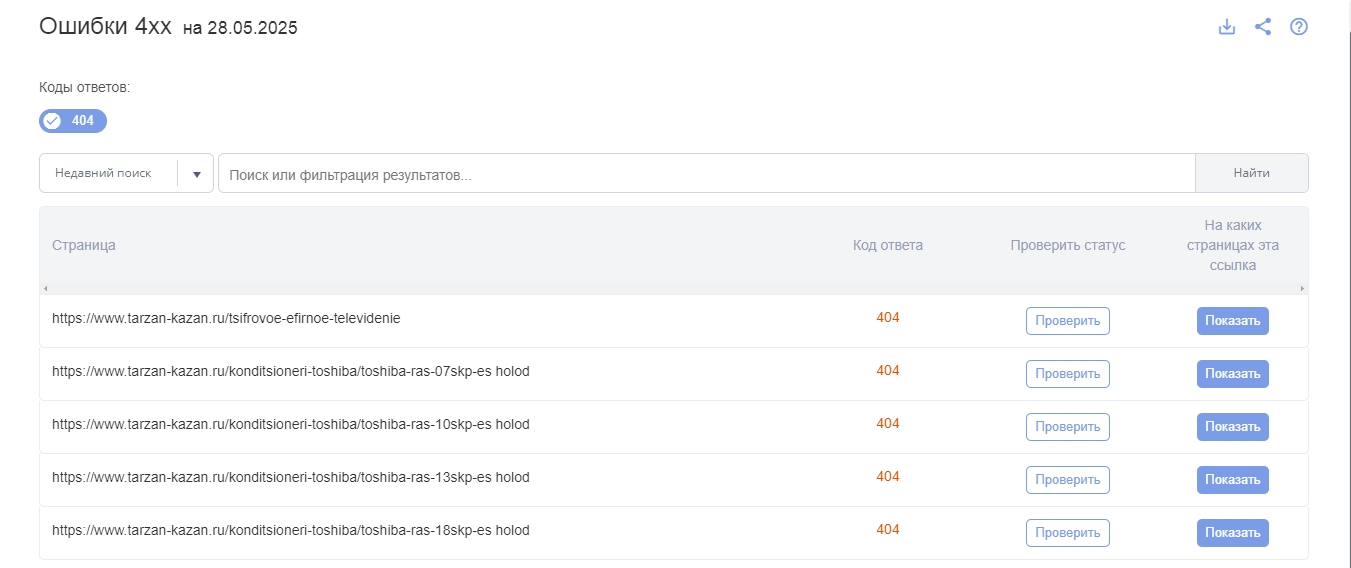
Task: Click the date 'на 28.05.2025'
Action: click(x=240, y=28)
